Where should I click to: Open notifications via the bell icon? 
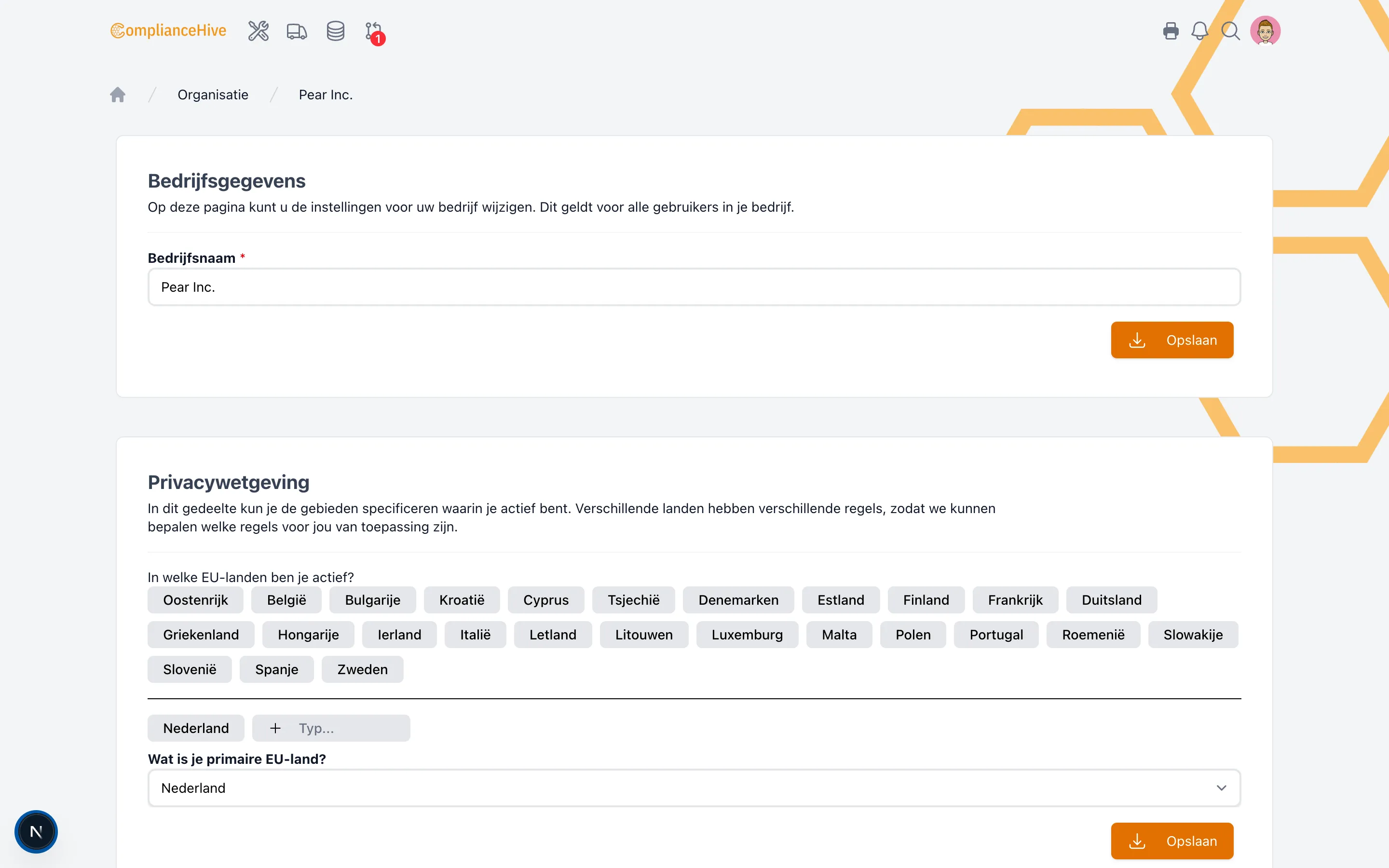(x=1200, y=31)
